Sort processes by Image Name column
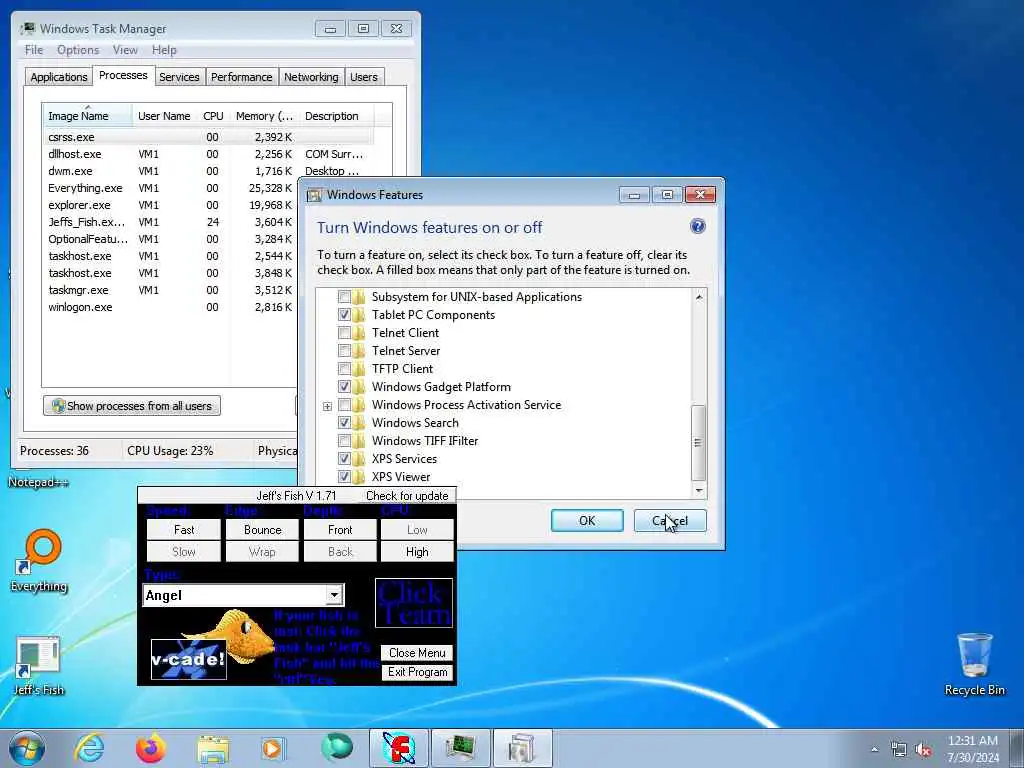Viewport: 1024px width, 768px height. pos(88,116)
